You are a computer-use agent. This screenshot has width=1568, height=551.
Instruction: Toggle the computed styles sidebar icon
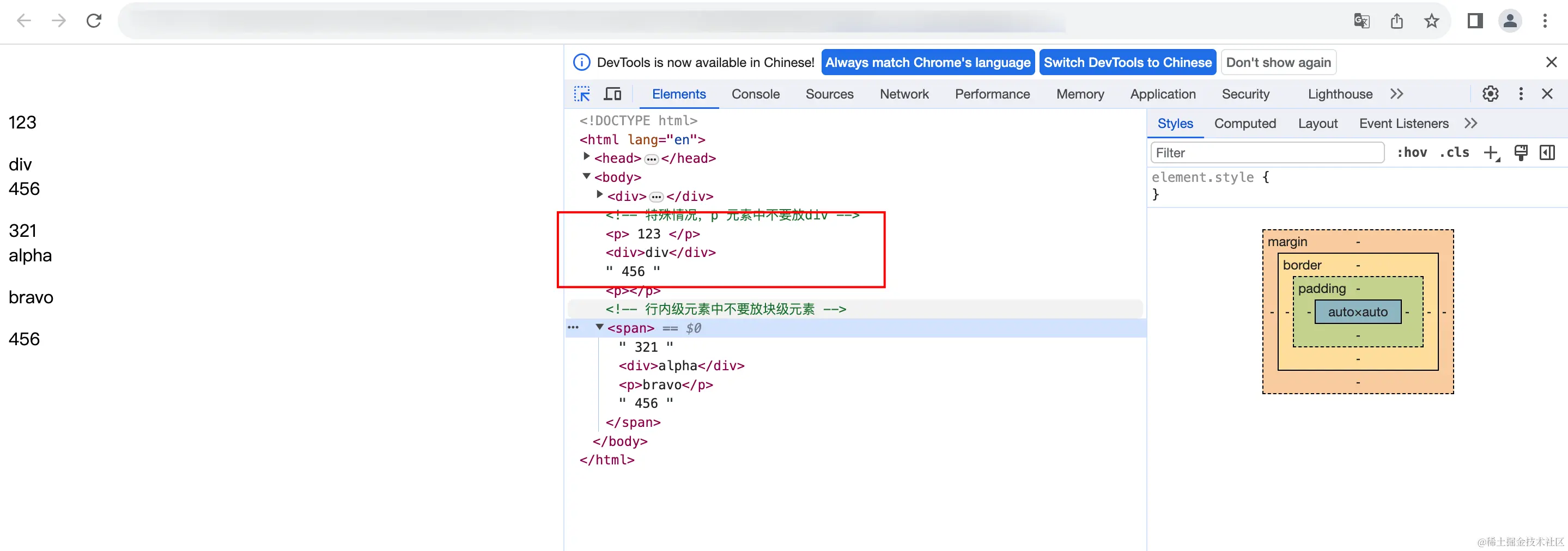(1547, 152)
